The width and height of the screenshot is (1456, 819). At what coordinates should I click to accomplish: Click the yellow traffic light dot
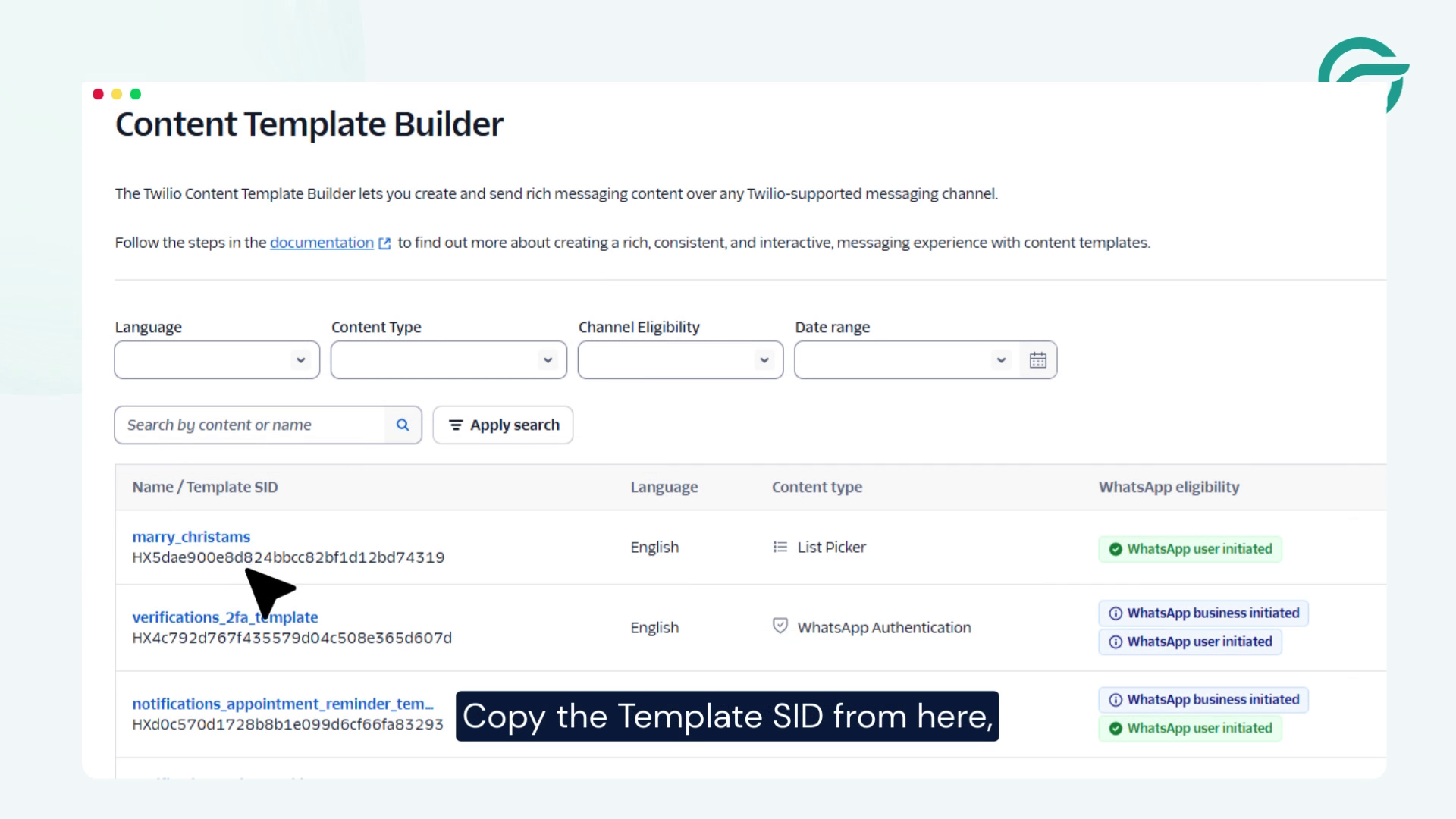pos(116,94)
